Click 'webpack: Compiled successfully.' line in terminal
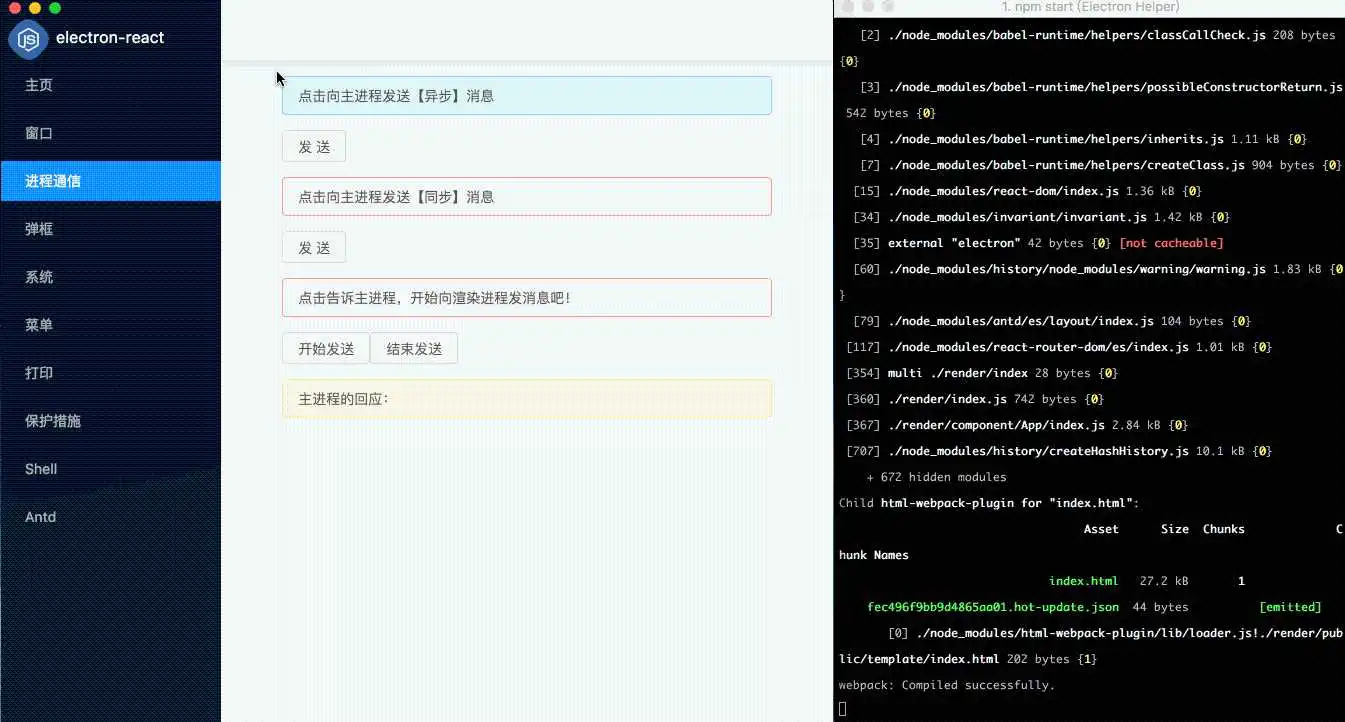This screenshot has width=1345, height=722. [947, 685]
